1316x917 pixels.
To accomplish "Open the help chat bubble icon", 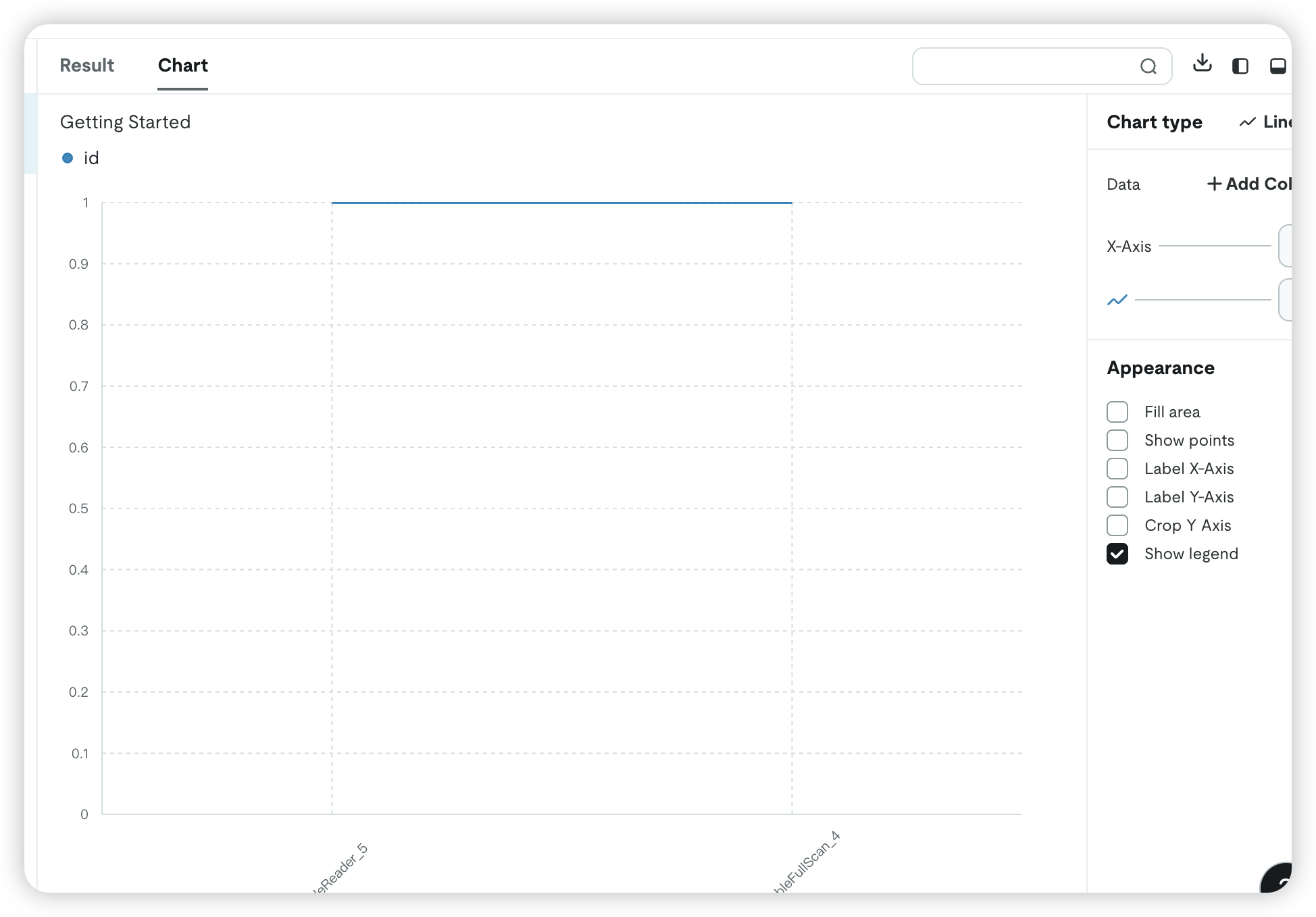I will [x=1280, y=881].
